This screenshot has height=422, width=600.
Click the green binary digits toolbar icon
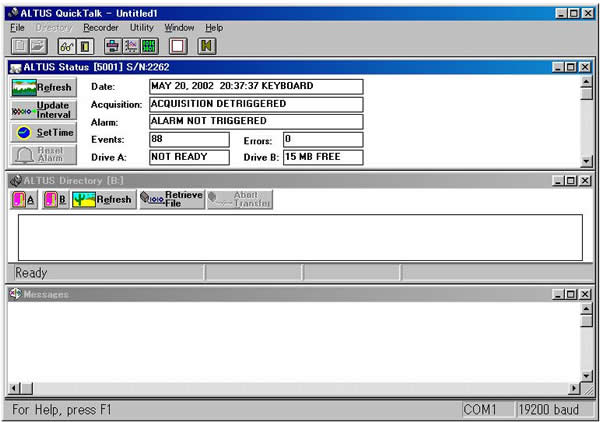click(149, 46)
